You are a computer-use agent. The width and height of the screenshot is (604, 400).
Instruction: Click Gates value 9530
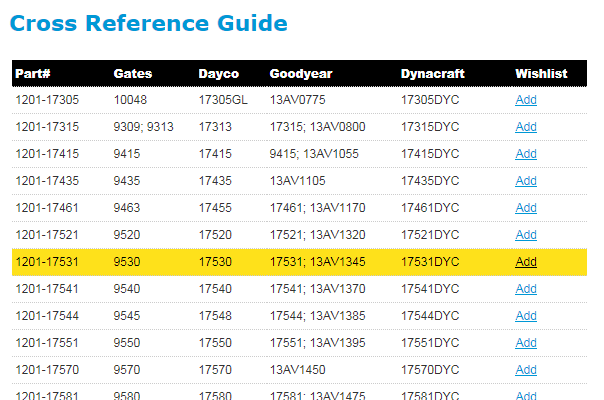click(127, 262)
